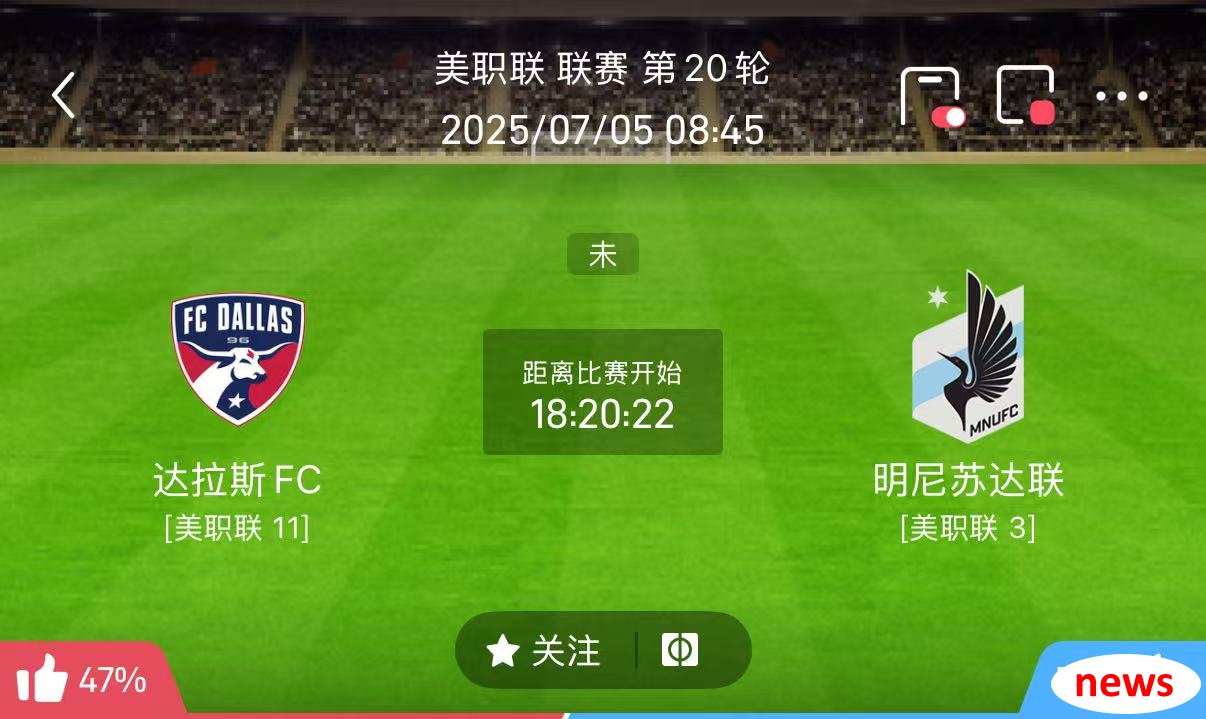Open the pitch lineup icon beside 关注

pos(680,650)
